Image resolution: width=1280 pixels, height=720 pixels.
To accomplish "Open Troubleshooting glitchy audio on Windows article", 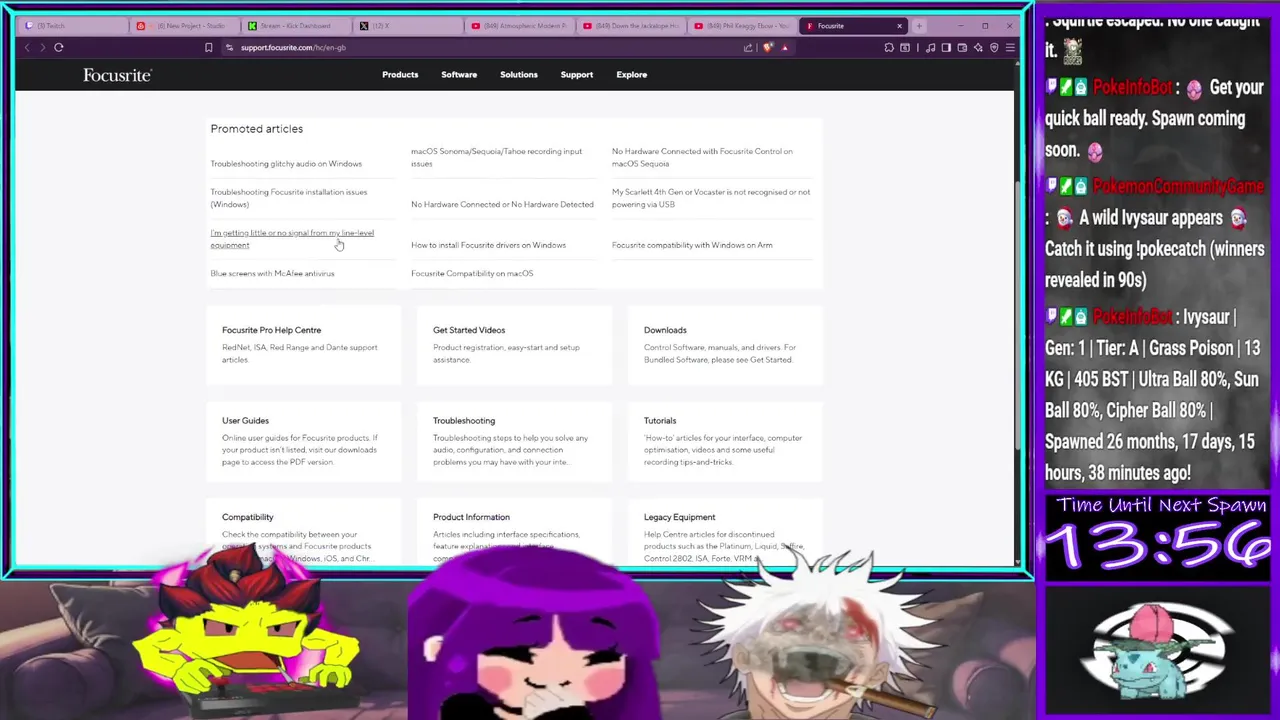I will click(x=286, y=164).
